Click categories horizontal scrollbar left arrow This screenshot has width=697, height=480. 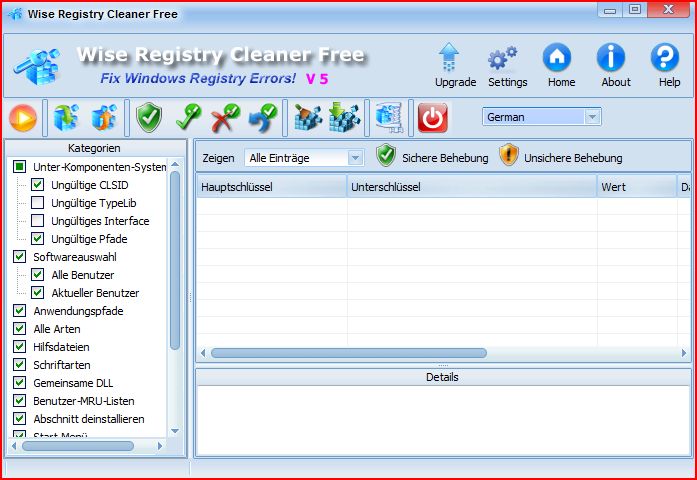click(13, 446)
